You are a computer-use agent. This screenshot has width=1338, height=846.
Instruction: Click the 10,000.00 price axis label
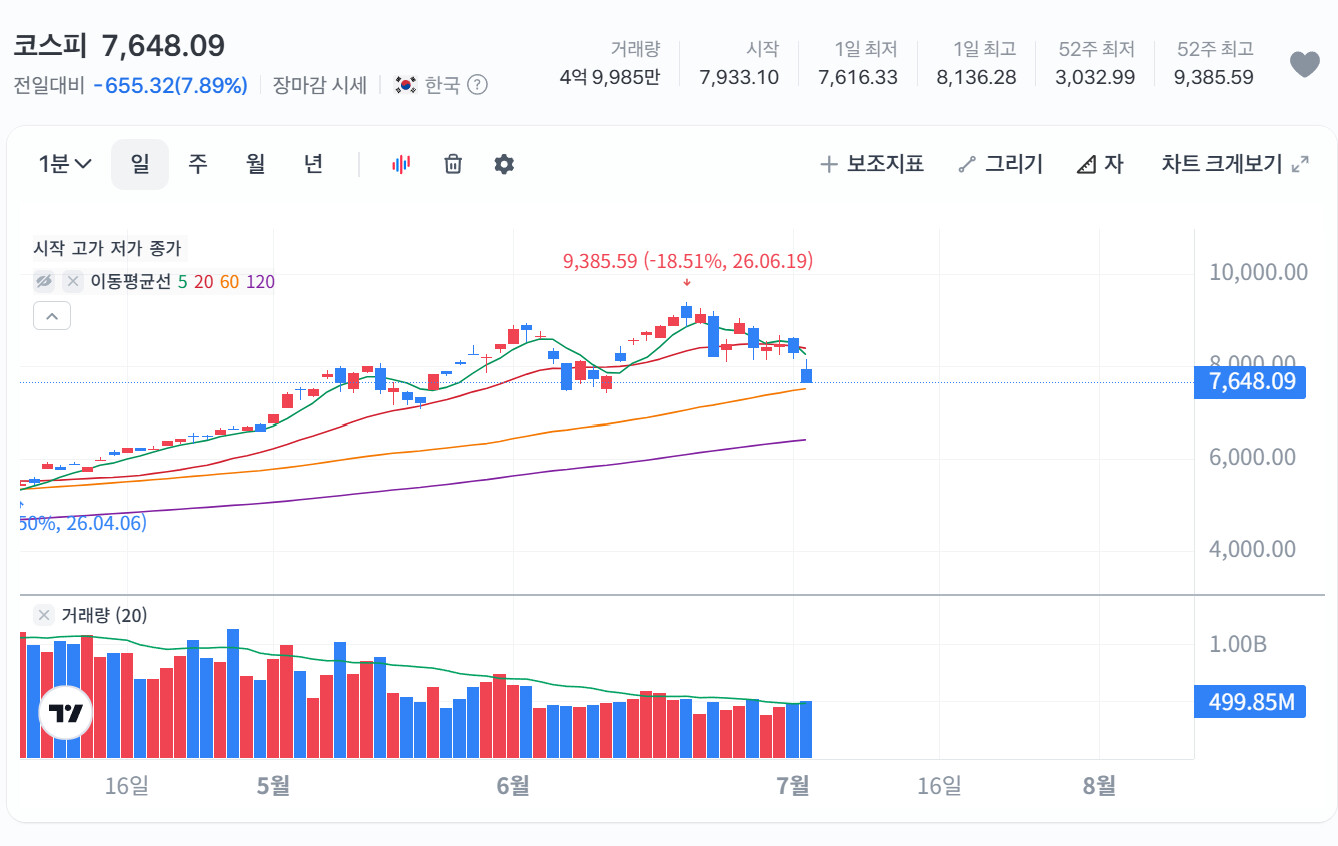(1258, 272)
